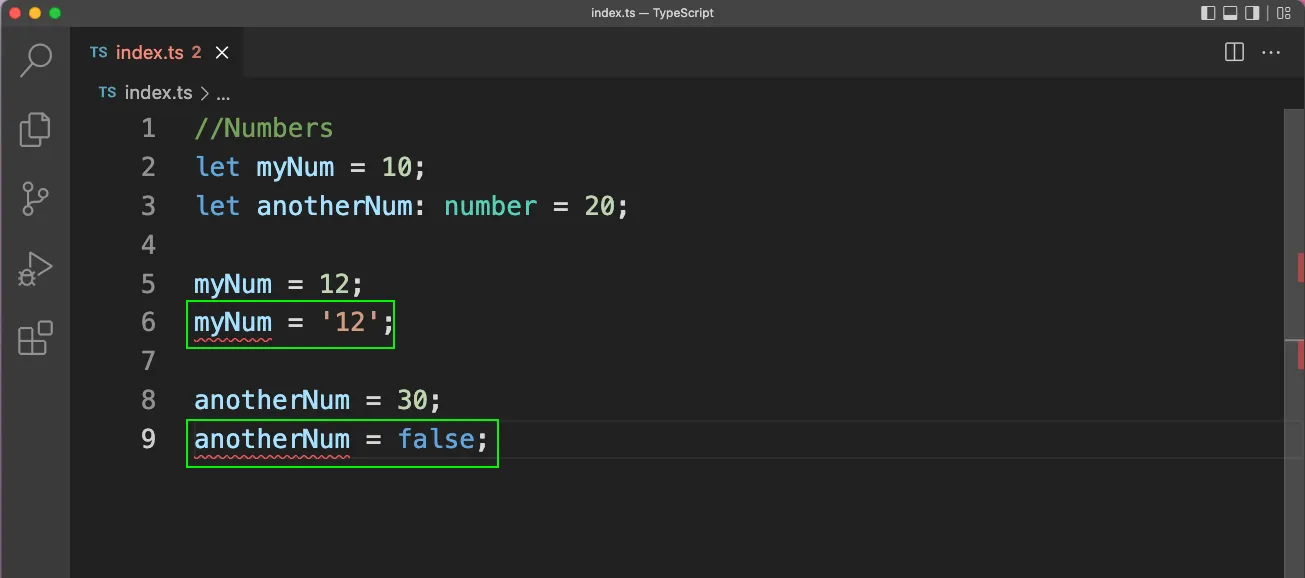
Task: Click the underlined myNum on line 6
Action: click(233, 323)
